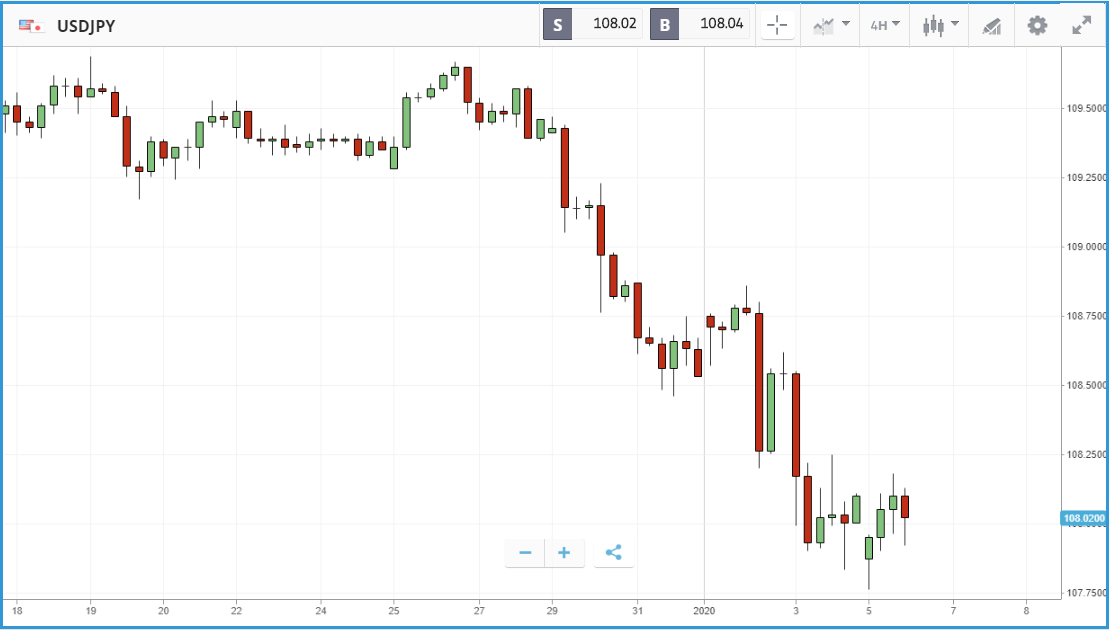The height and width of the screenshot is (630, 1109).
Task: Click the 109.0000 price axis label
Action: coord(1086,247)
